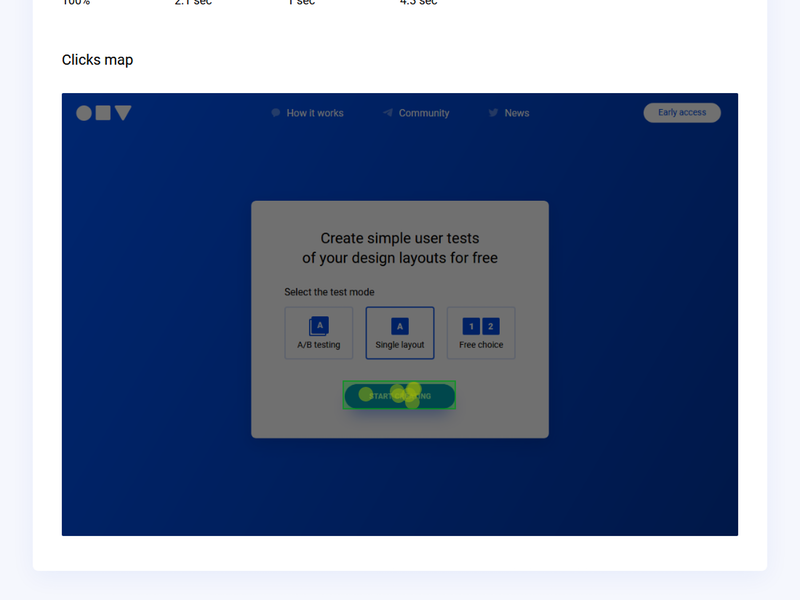Open the News menu item

[517, 112]
